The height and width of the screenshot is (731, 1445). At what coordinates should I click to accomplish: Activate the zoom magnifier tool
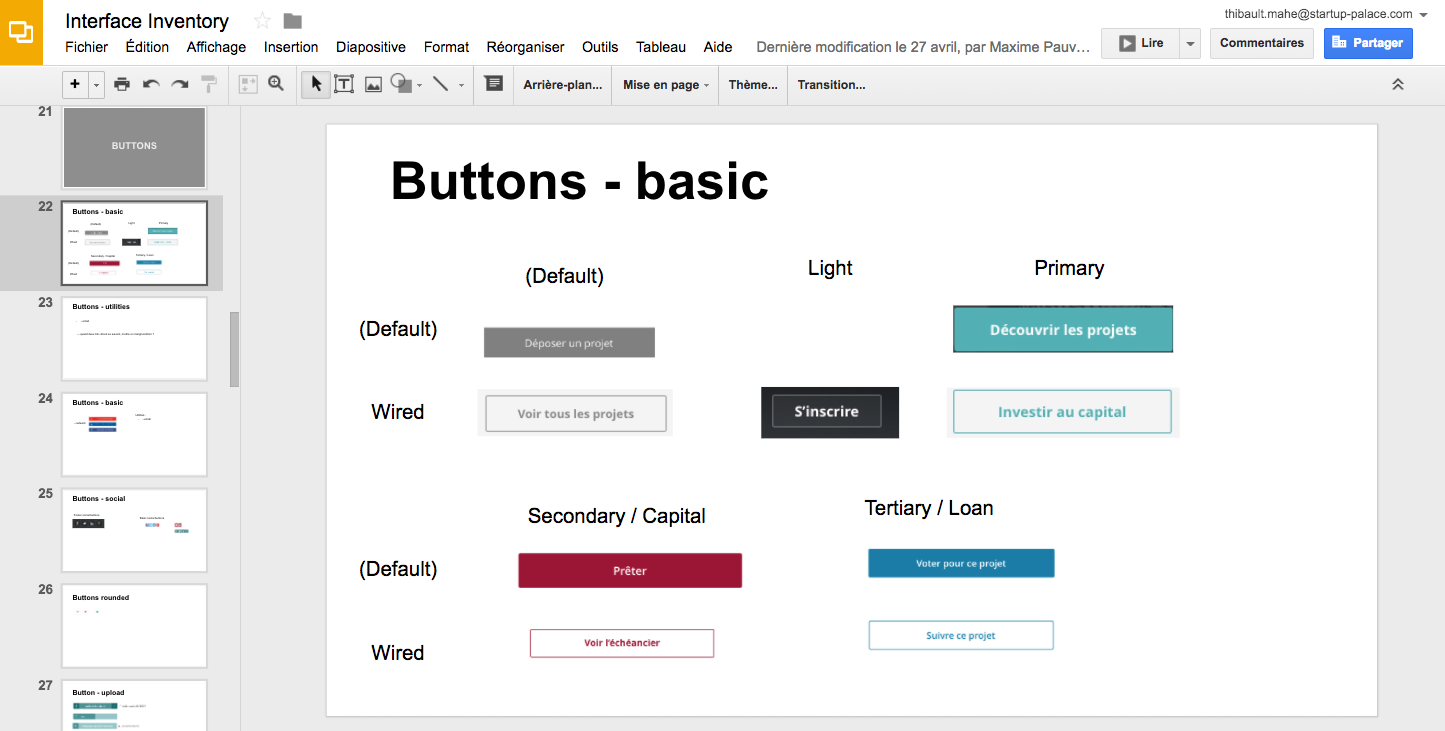[276, 85]
